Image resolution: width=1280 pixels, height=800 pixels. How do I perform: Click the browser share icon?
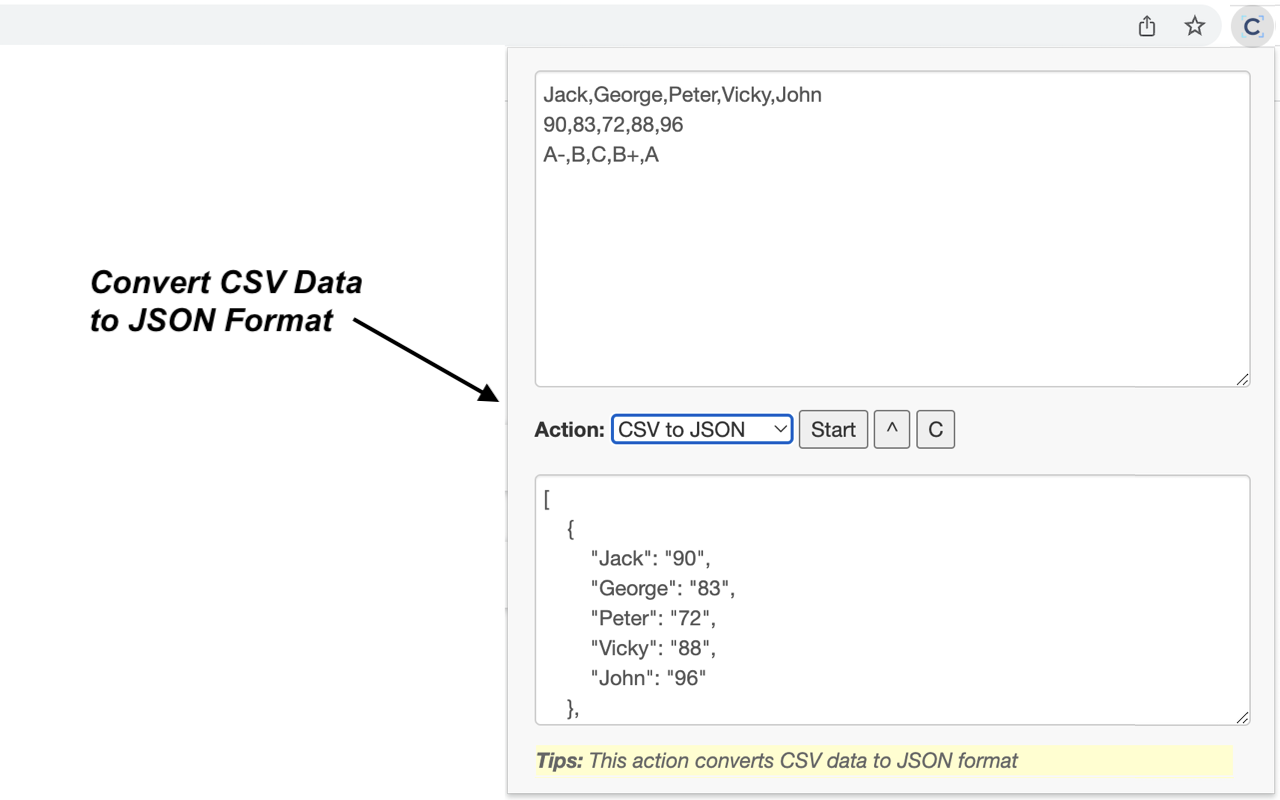1147,26
